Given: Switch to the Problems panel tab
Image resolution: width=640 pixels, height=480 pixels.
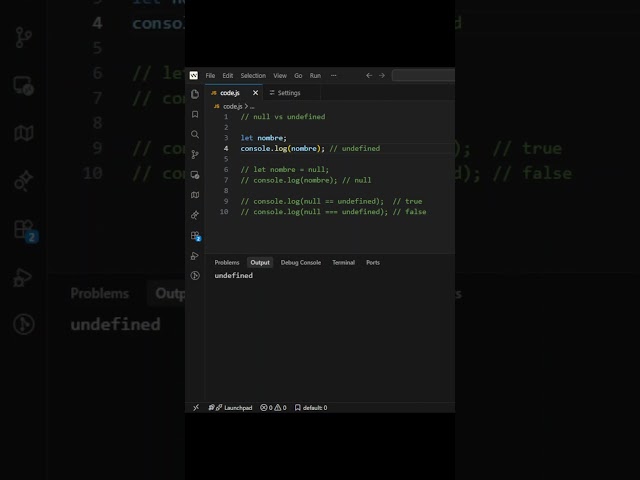Looking at the screenshot, I should tap(227, 262).
